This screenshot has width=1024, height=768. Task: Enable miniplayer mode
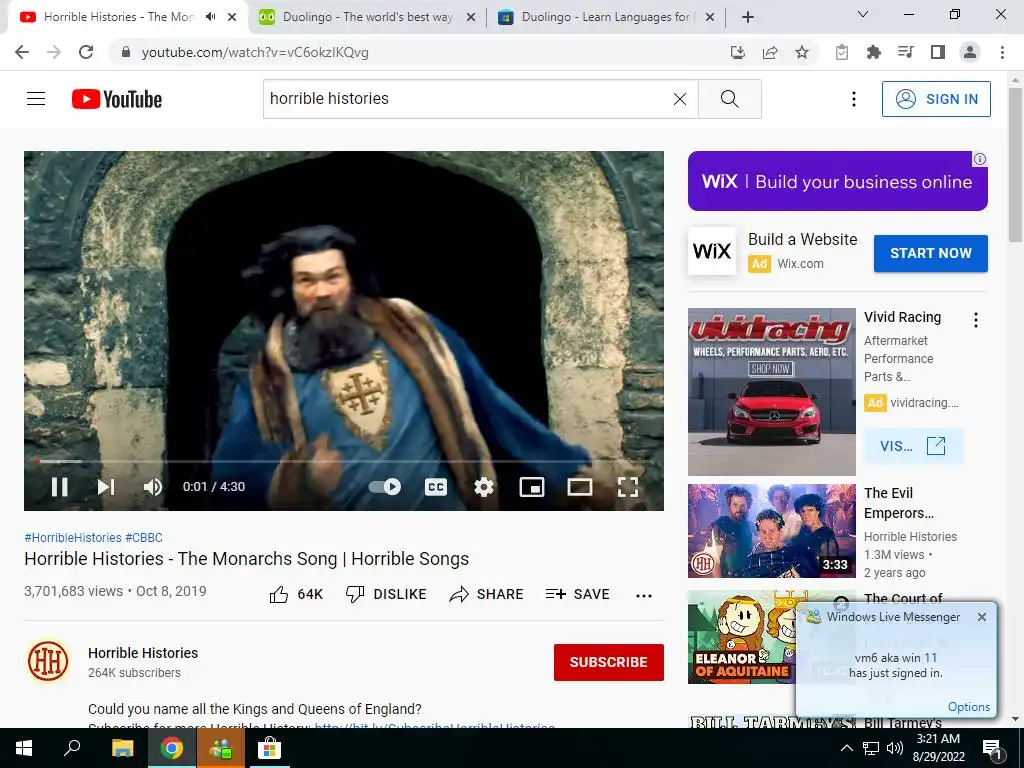click(x=532, y=487)
